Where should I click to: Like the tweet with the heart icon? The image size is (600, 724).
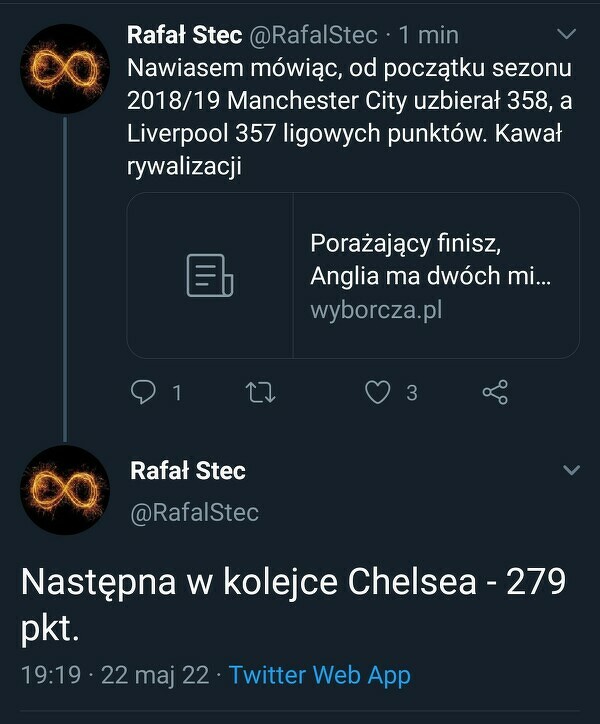pyautogui.click(x=377, y=393)
